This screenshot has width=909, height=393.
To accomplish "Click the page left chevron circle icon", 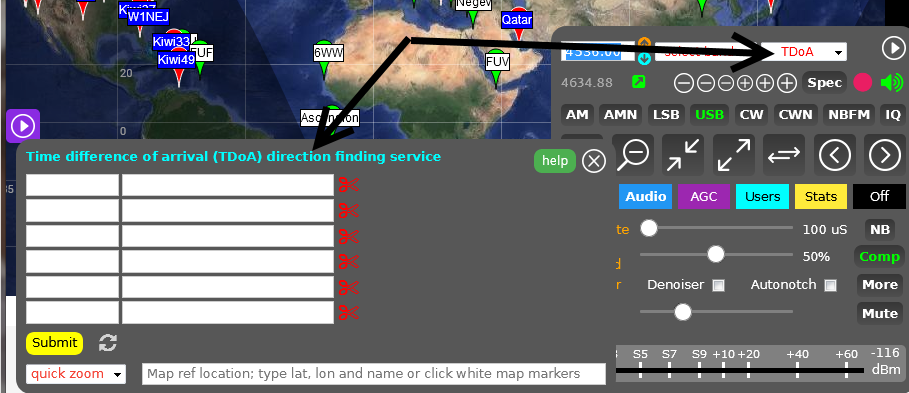I will point(835,155).
